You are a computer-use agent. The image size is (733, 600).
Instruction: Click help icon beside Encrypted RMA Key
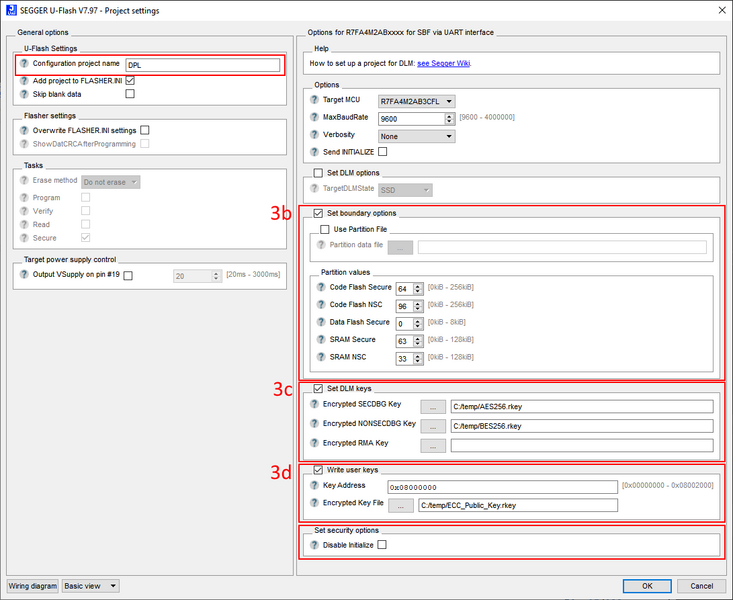coord(315,442)
